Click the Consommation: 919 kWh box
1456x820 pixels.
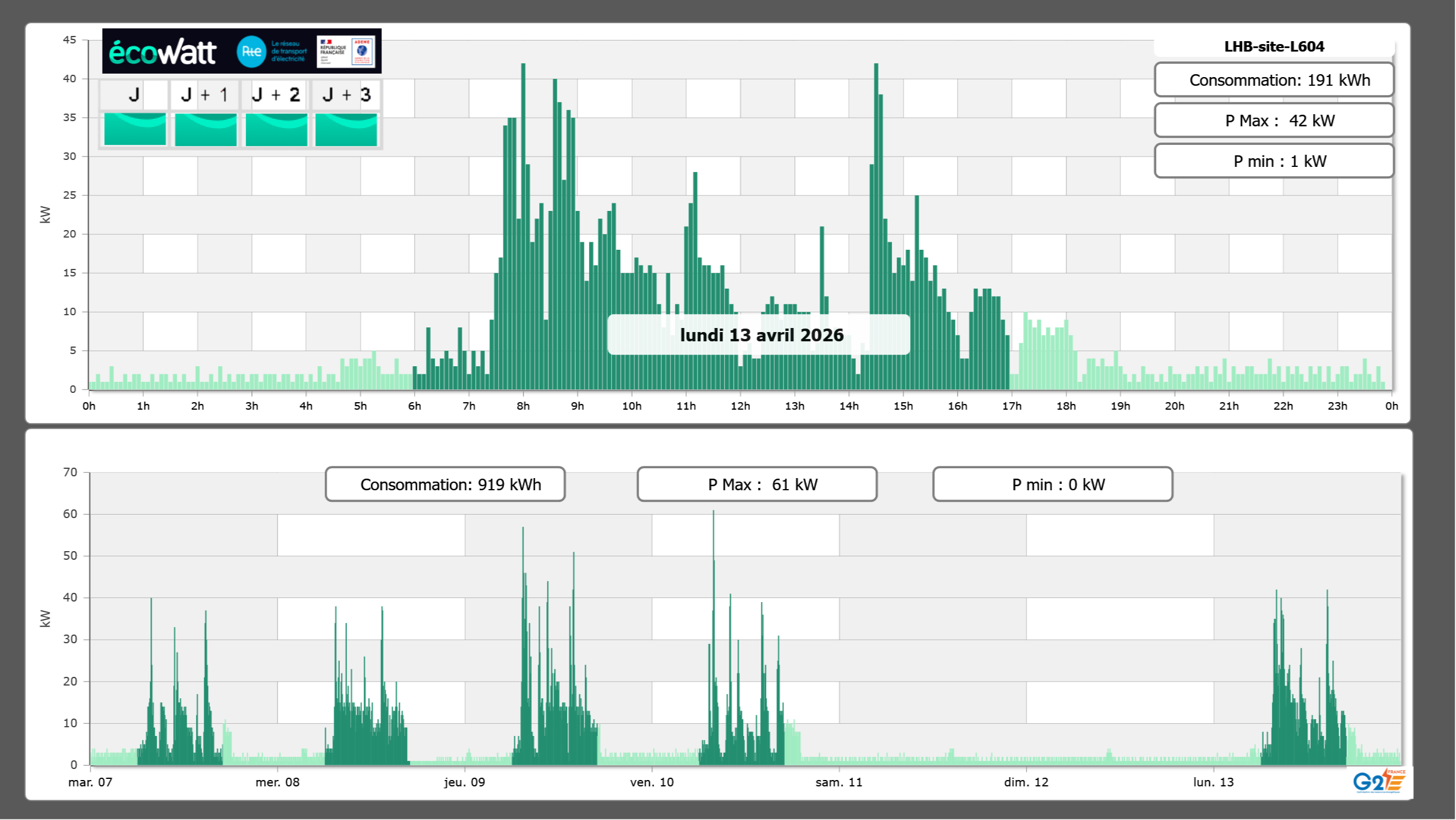pos(445,484)
